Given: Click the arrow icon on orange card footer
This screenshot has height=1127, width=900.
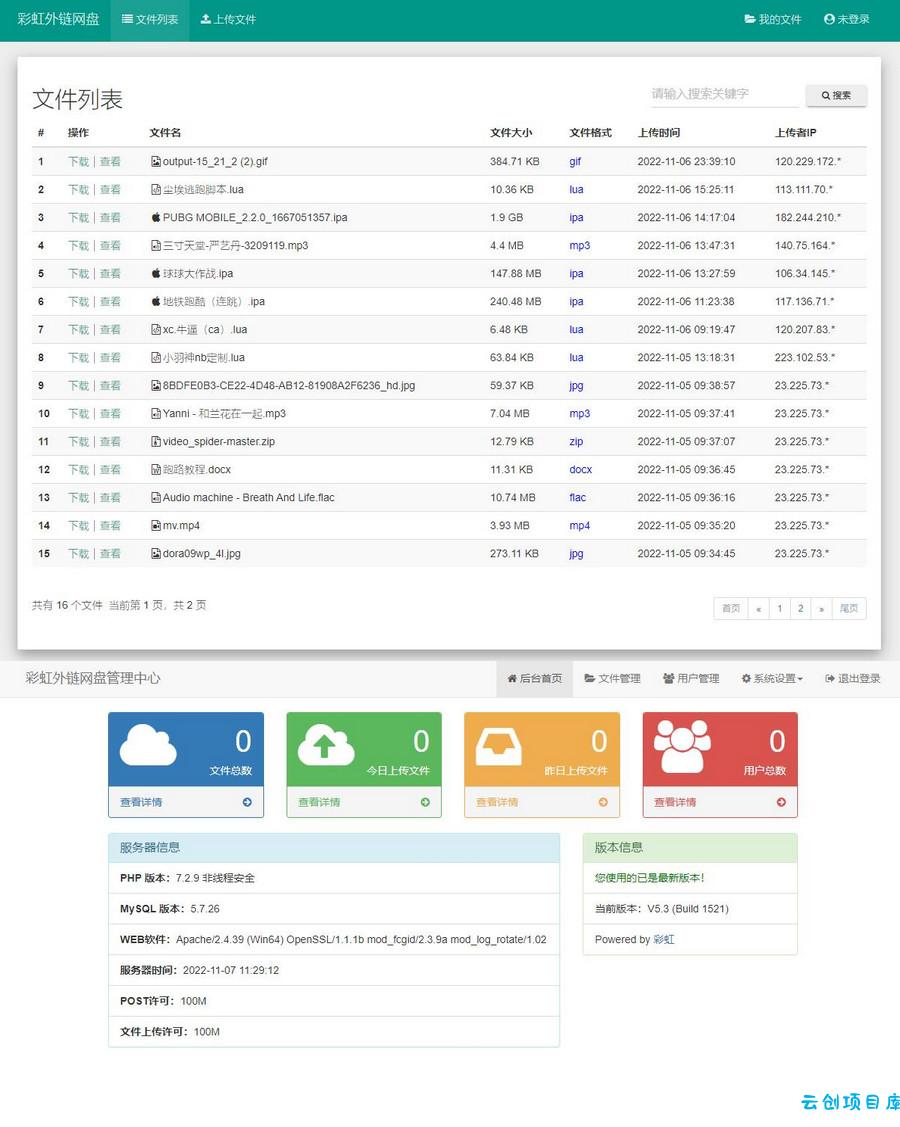Looking at the screenshot, I should (x=603, y=802).
